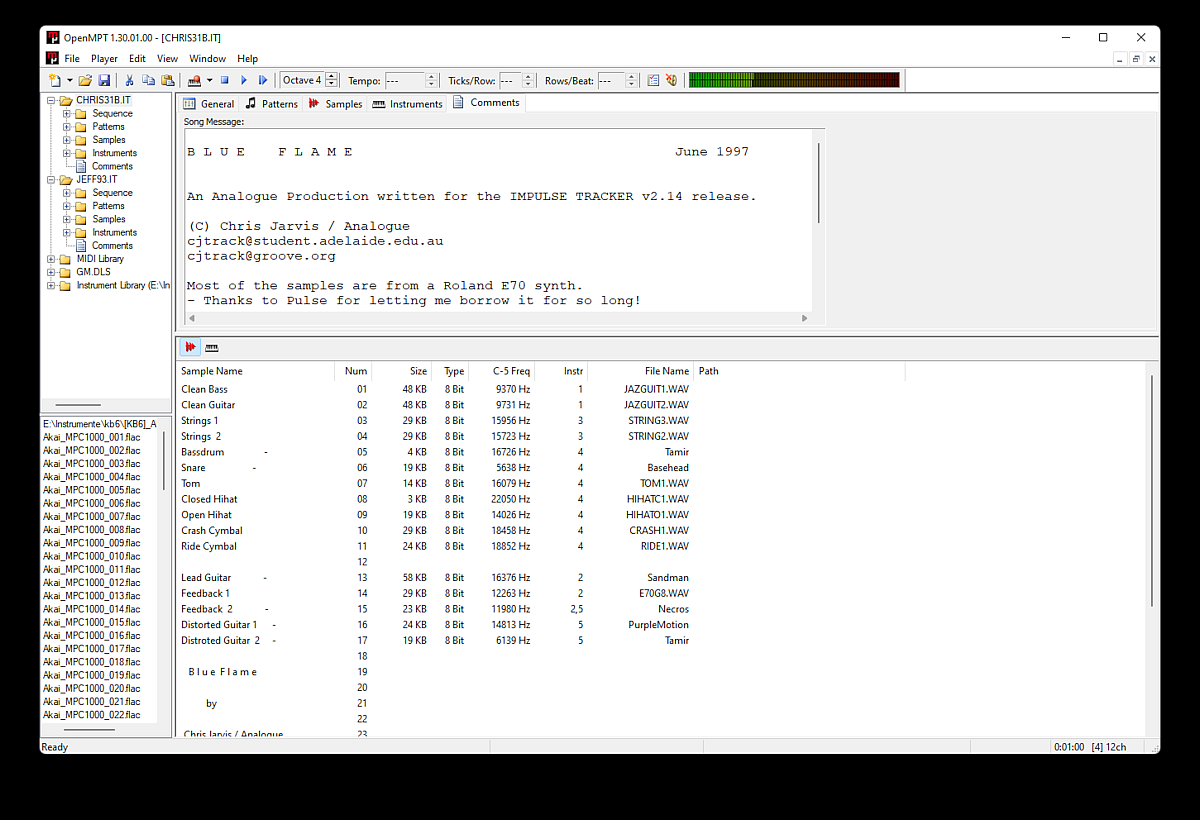Show the sample list with red waveform icon
Viewport: 1200px width, 820px height.
[x=190, y=347]
